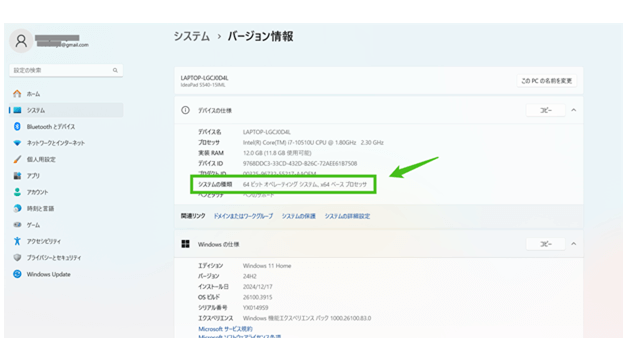Collapse the デバイスの仕様 section chevron

coord(573,110)
